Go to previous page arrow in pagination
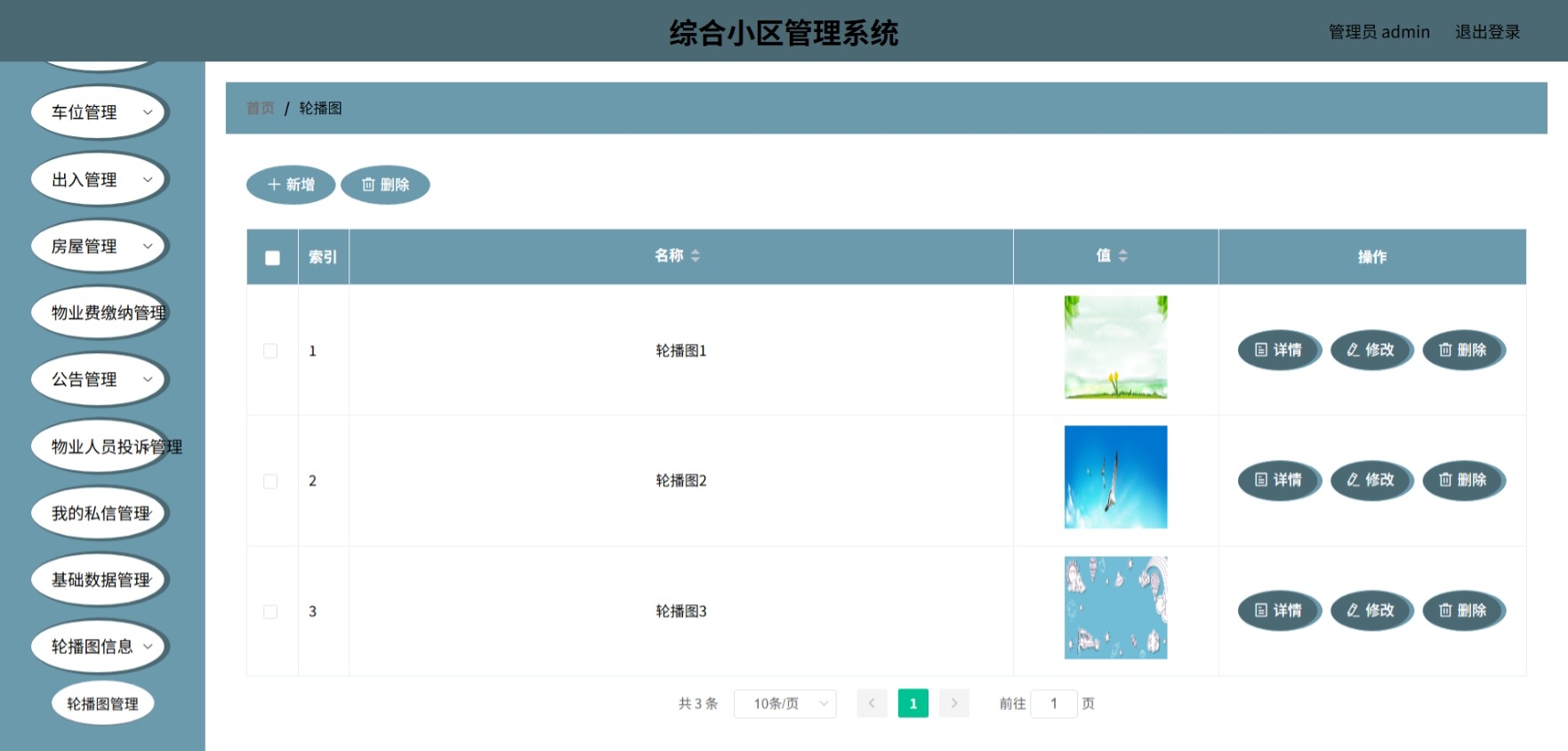This screenshot has width=1568, height=751. tap(872, 704)
